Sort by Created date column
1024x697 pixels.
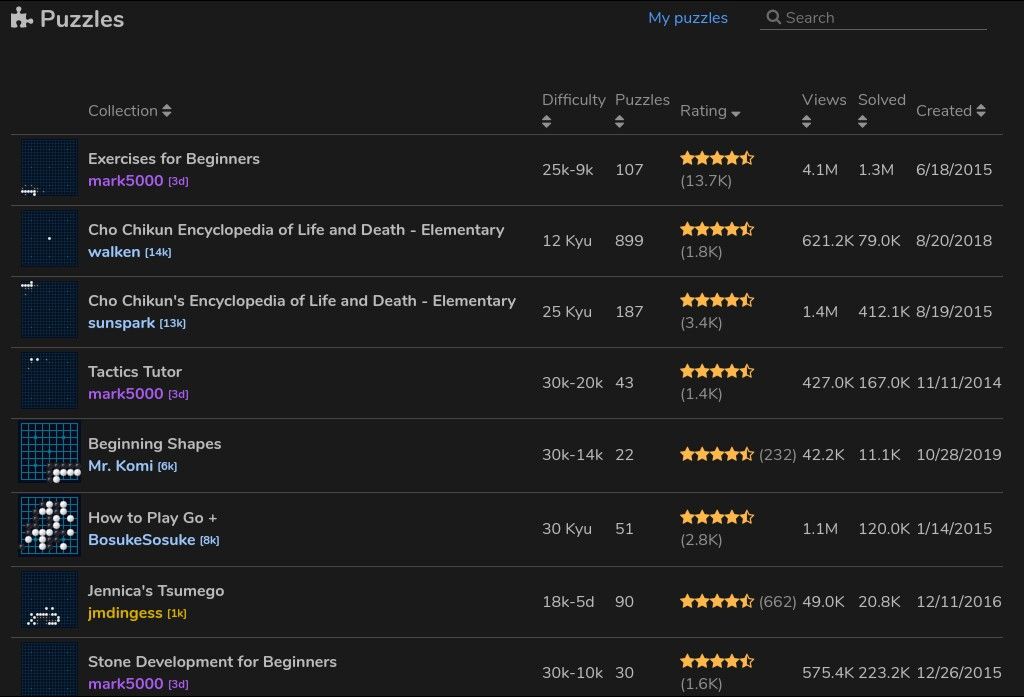tap(950, 111)
